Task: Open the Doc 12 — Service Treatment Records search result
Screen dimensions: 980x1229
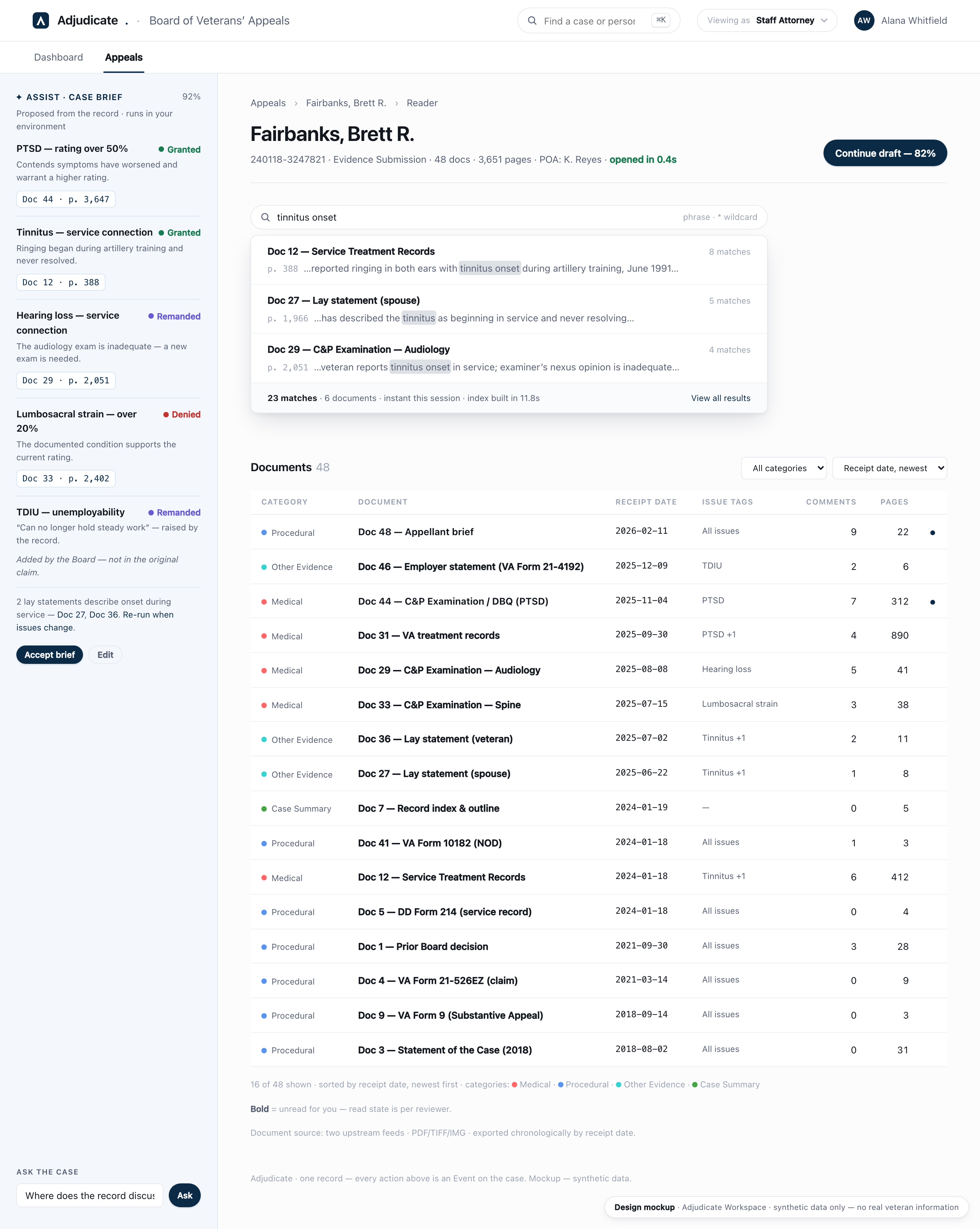Action: click(x=509, y=260)
